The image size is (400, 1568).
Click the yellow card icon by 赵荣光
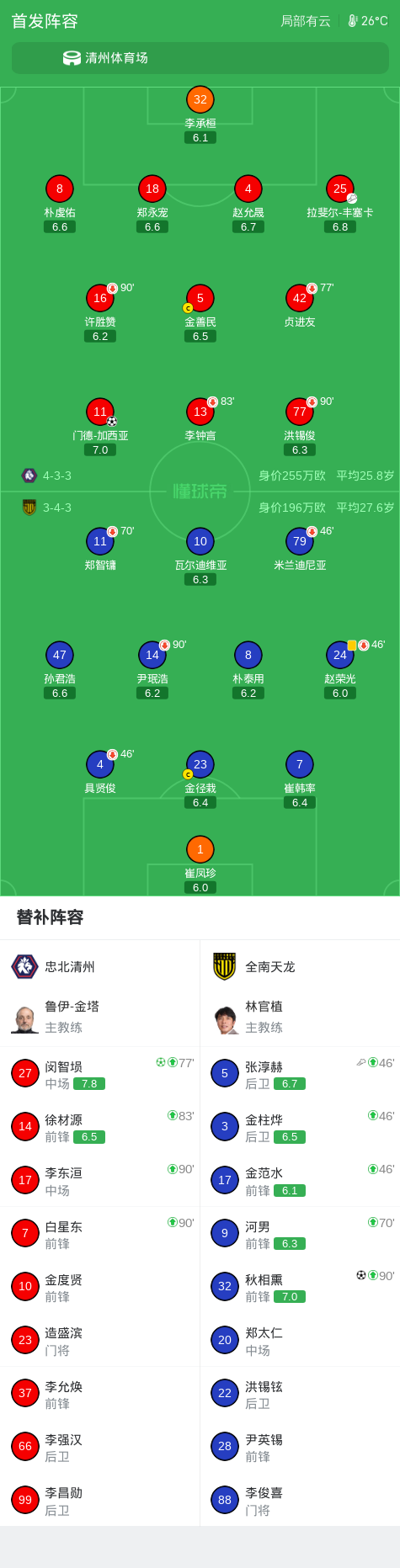point(352,646)
